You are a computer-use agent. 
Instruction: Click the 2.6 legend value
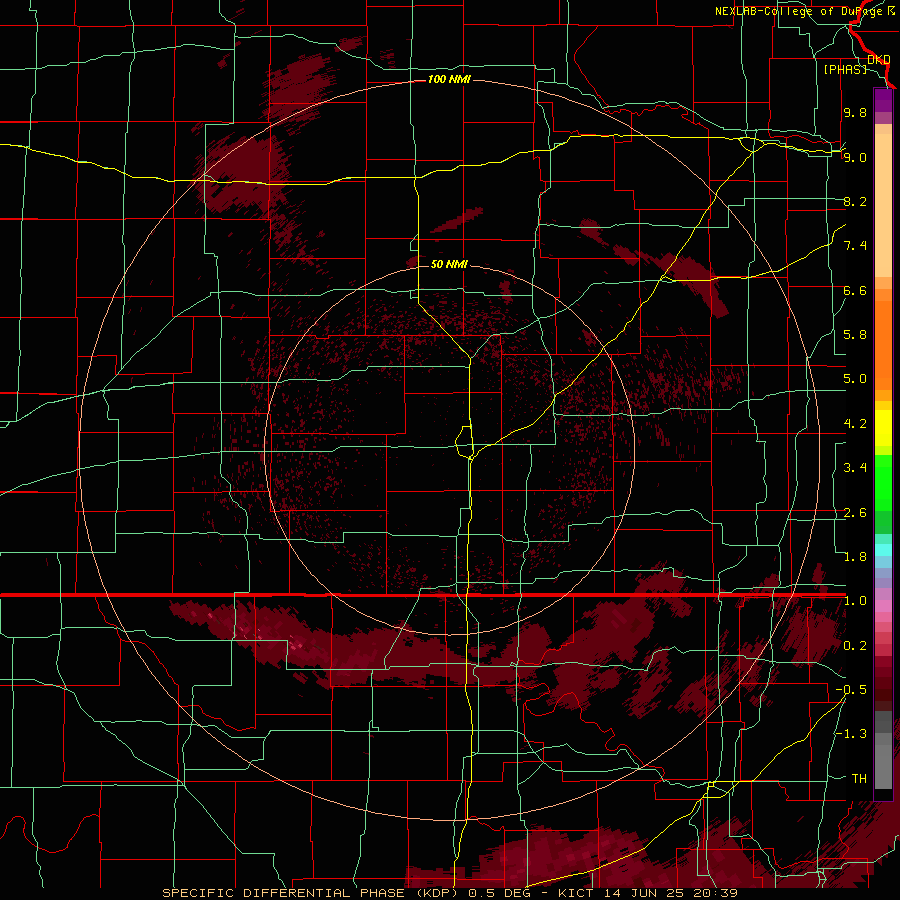pyautogui.click(x=855, y=513)
